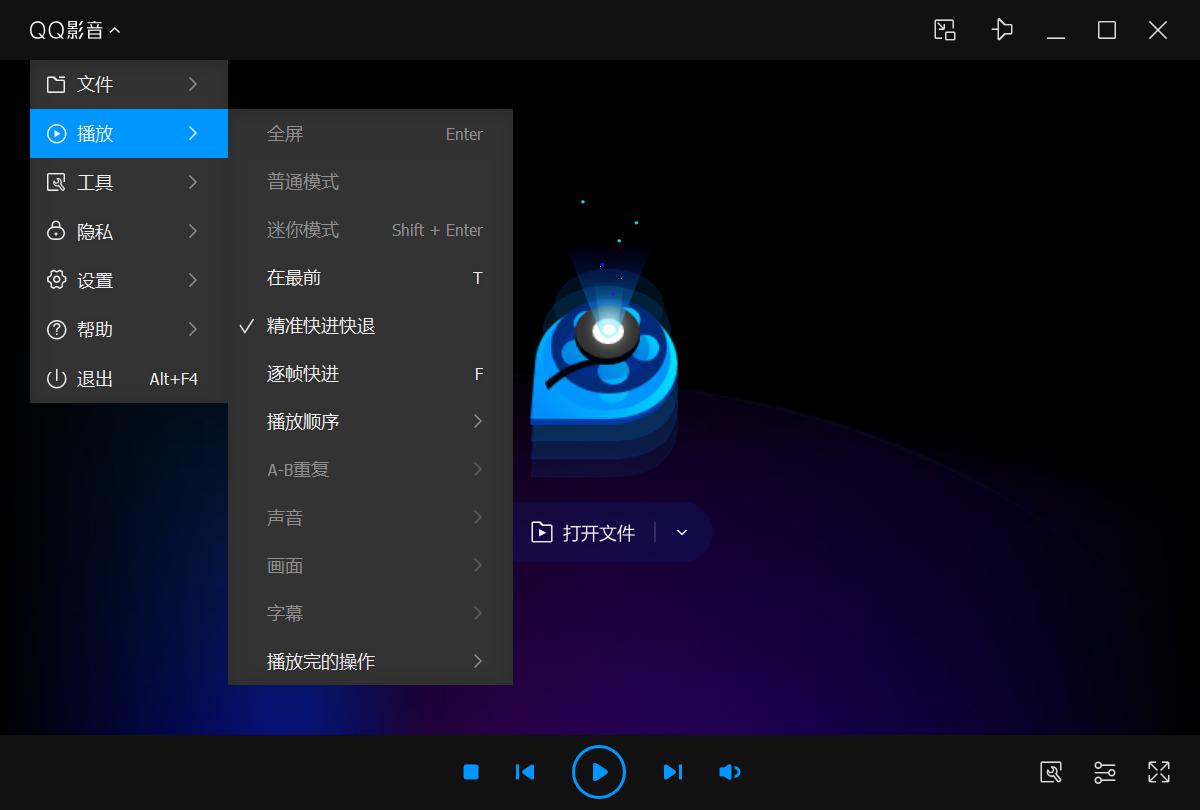This screenshot has height=810, width=1200.
Task: Expand the 播放完的操作 submenu
Action: (321, 661)
